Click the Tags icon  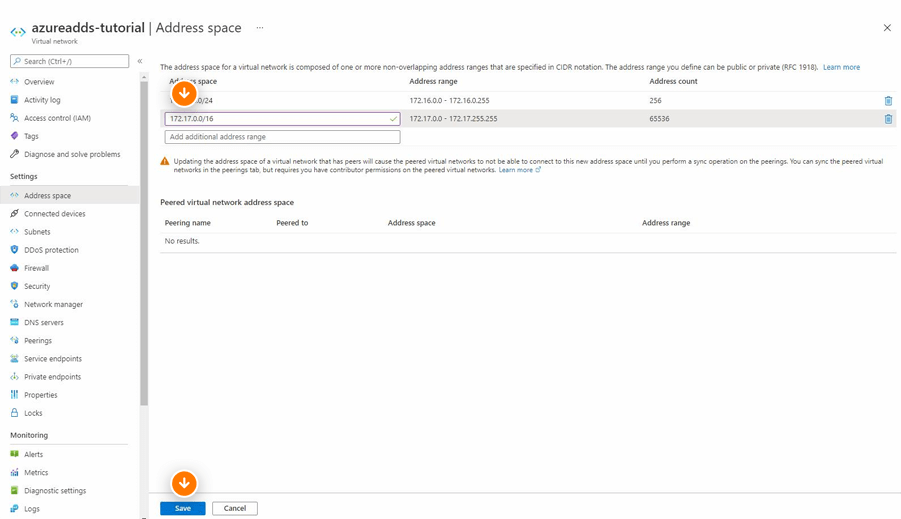click(14, 136)
